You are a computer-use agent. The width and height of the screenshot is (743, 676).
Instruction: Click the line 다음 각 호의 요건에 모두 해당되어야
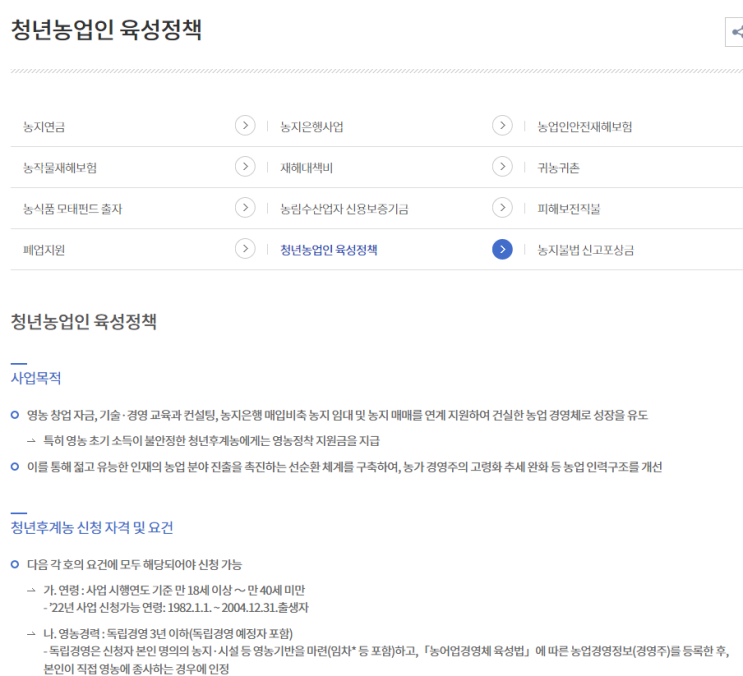pyautogui.click(x=134, y=565)
